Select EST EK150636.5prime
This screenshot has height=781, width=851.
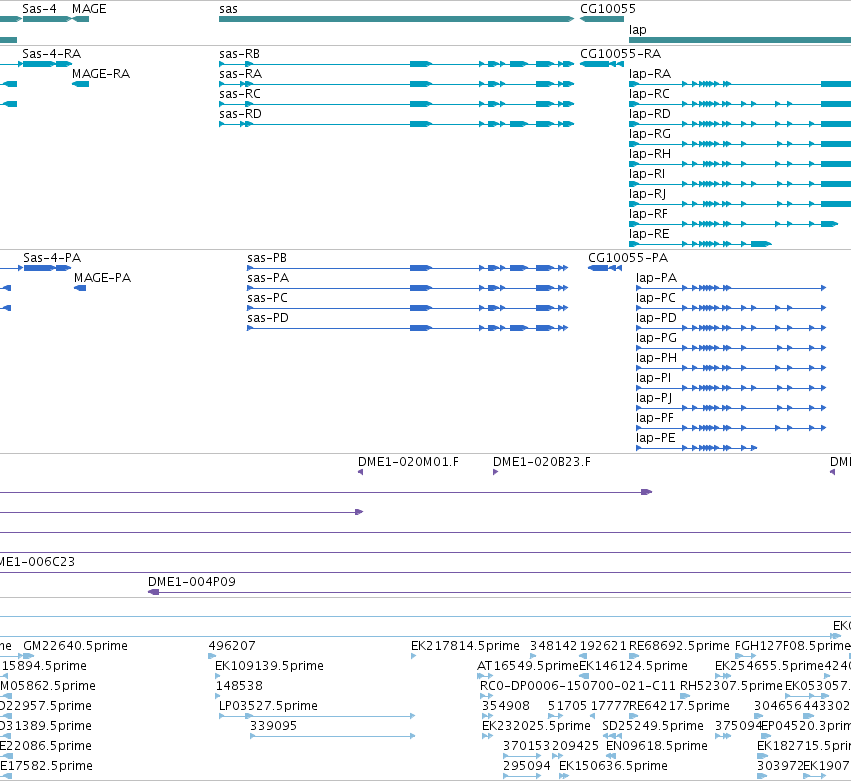tap(613, 766)
